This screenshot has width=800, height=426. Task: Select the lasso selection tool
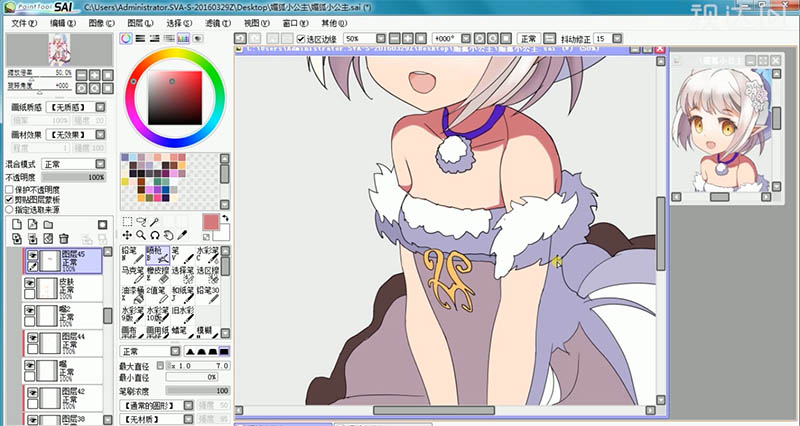coord(141,221)
